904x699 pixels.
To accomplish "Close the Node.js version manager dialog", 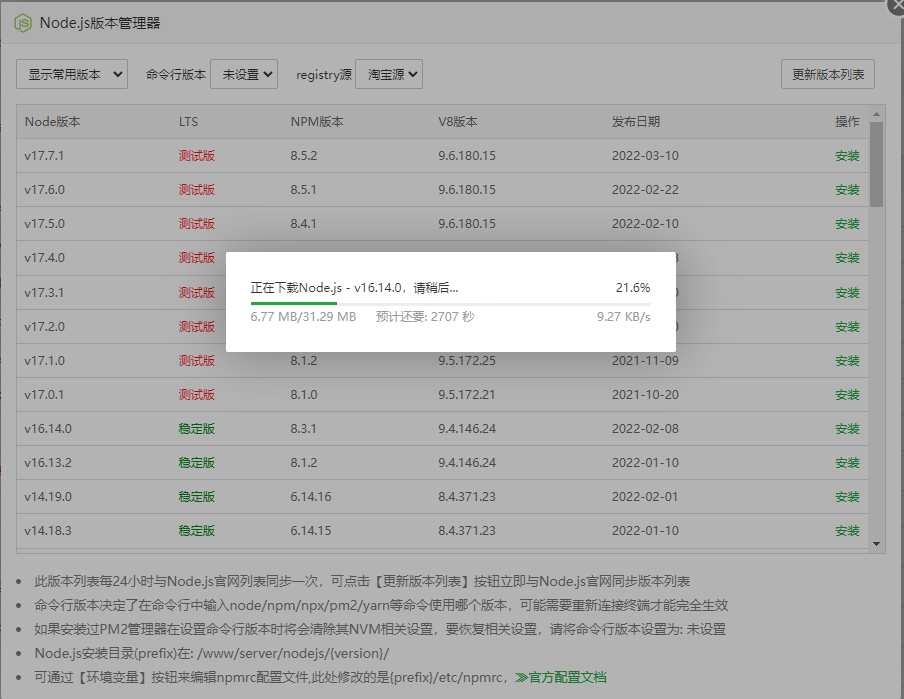I will (x=897, y=5).
